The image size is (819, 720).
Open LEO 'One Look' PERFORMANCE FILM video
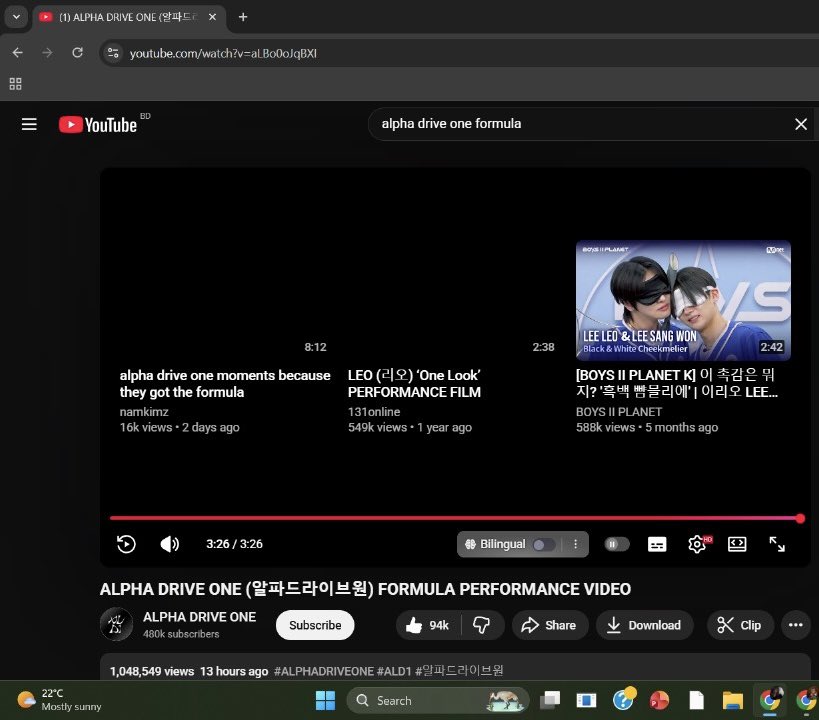pos(414,384)
